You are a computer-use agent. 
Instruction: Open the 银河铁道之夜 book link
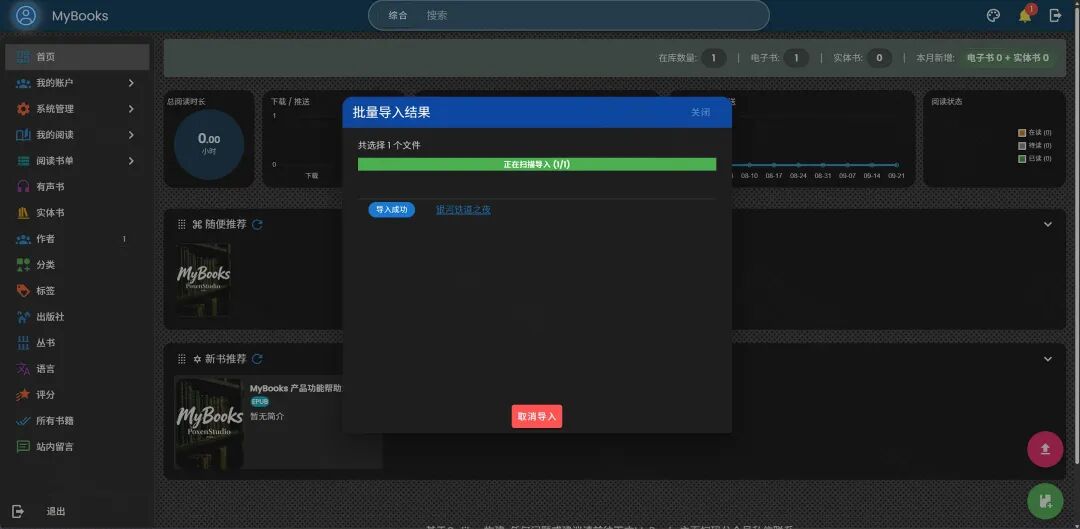pos(464,210)
